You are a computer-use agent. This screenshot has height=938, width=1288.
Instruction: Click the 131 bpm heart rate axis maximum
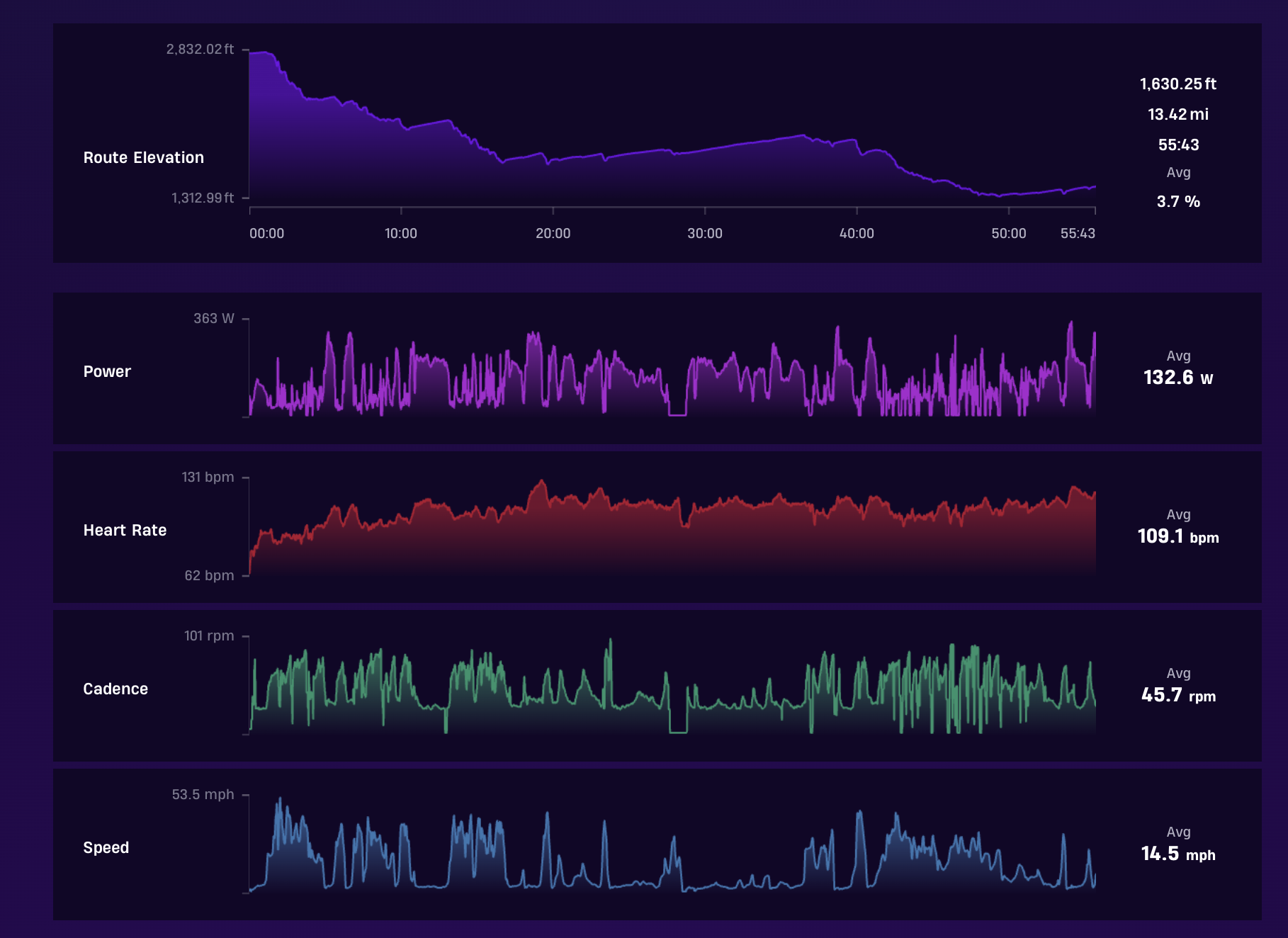[208, 477]
